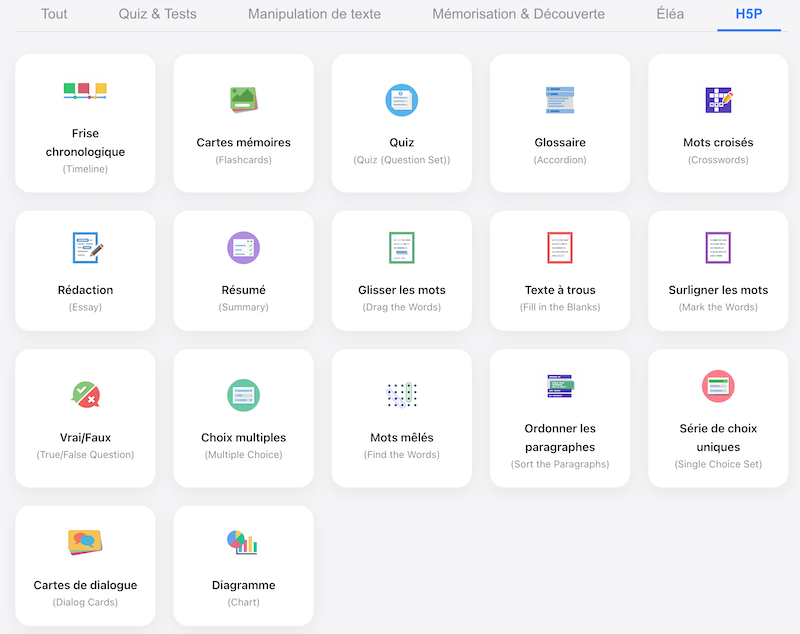Select the Cartes mémoires flashcards icon
Image resolution: width=800 pixels, height=634 pixels.
pyautogui.click(x=243, y=99)
